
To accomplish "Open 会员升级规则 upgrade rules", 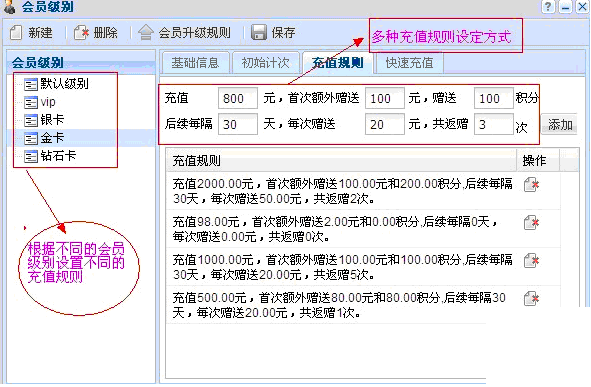I will point(184,33).
